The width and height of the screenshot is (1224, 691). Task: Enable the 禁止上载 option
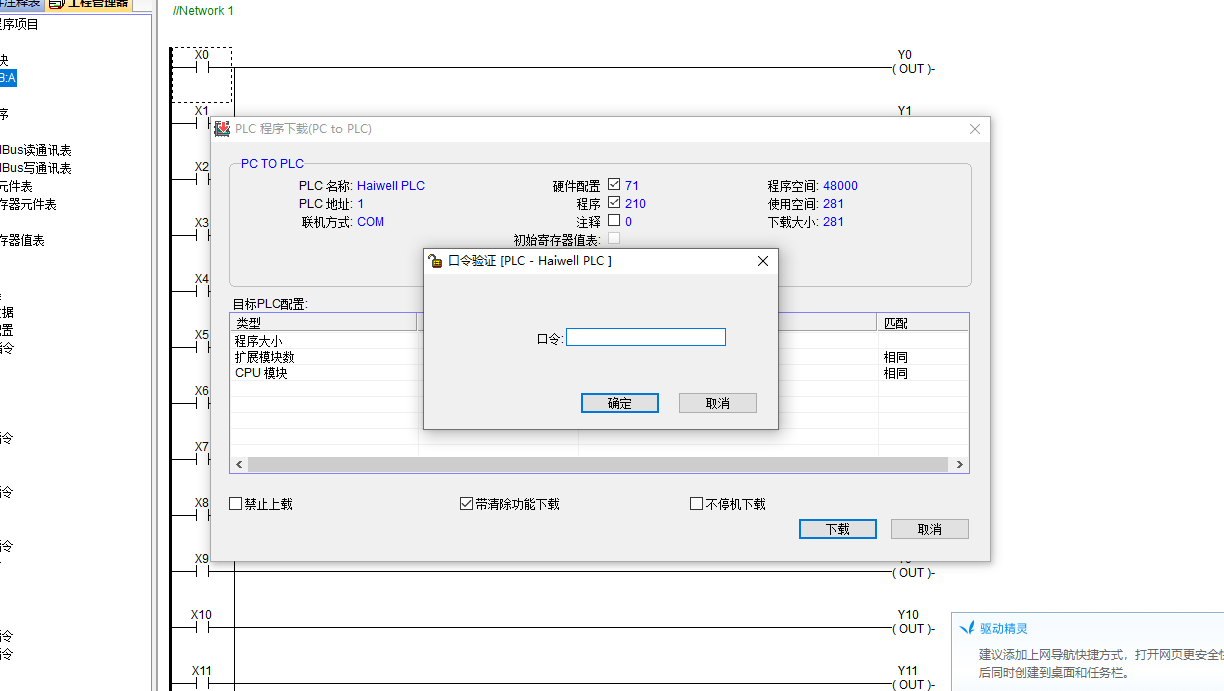tap(236, 504)
